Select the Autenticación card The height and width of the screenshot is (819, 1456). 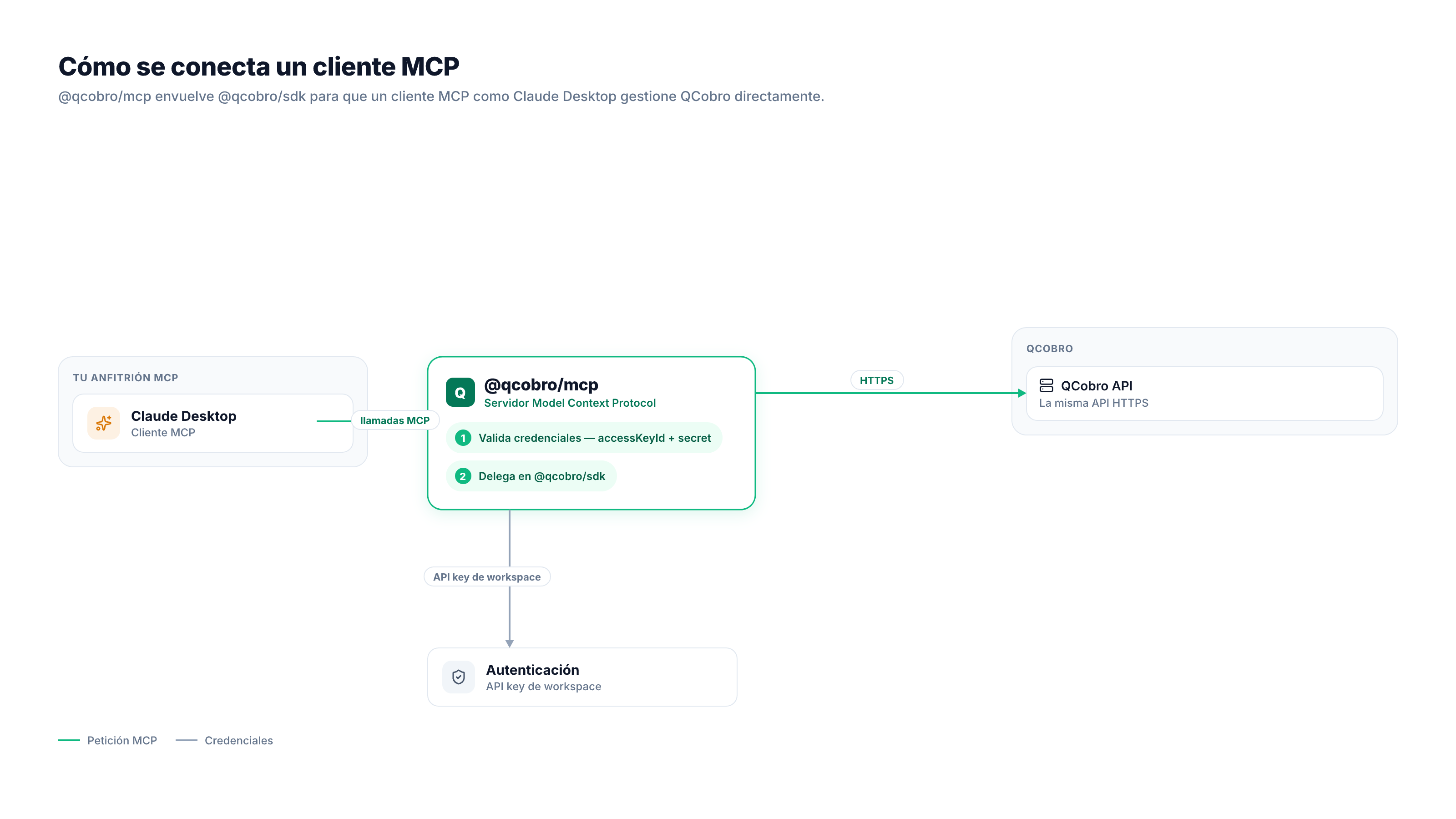(582, 677)
